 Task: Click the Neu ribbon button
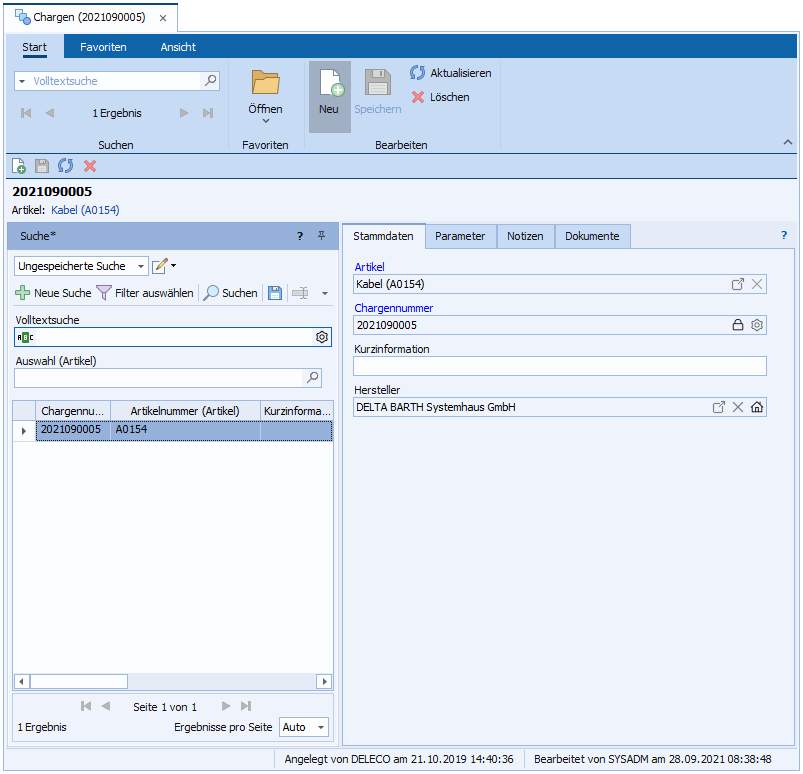[x=329, y=95]
